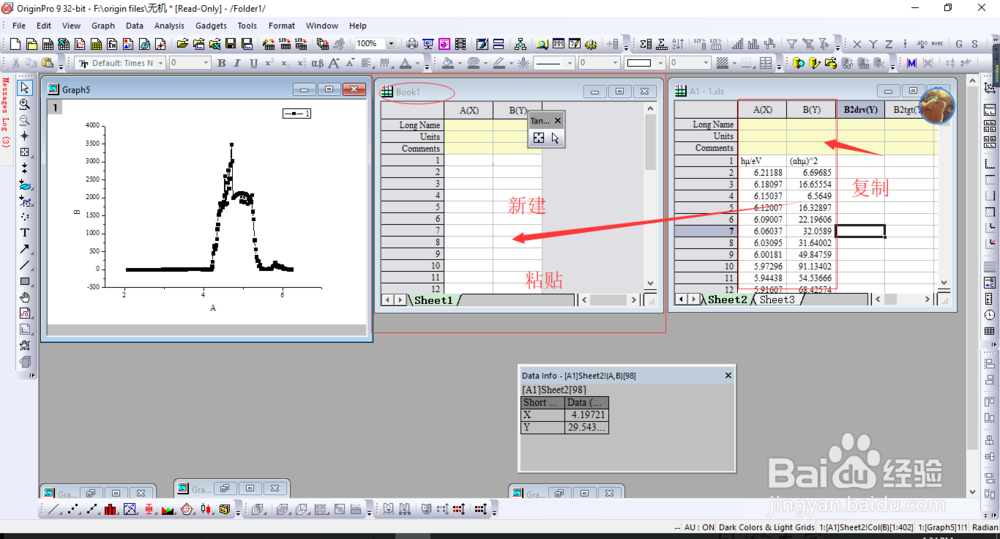Click horizontal scrollbar right arrow in A1 workbook
The image size is (1000, 539).
[x=928, y=299]
